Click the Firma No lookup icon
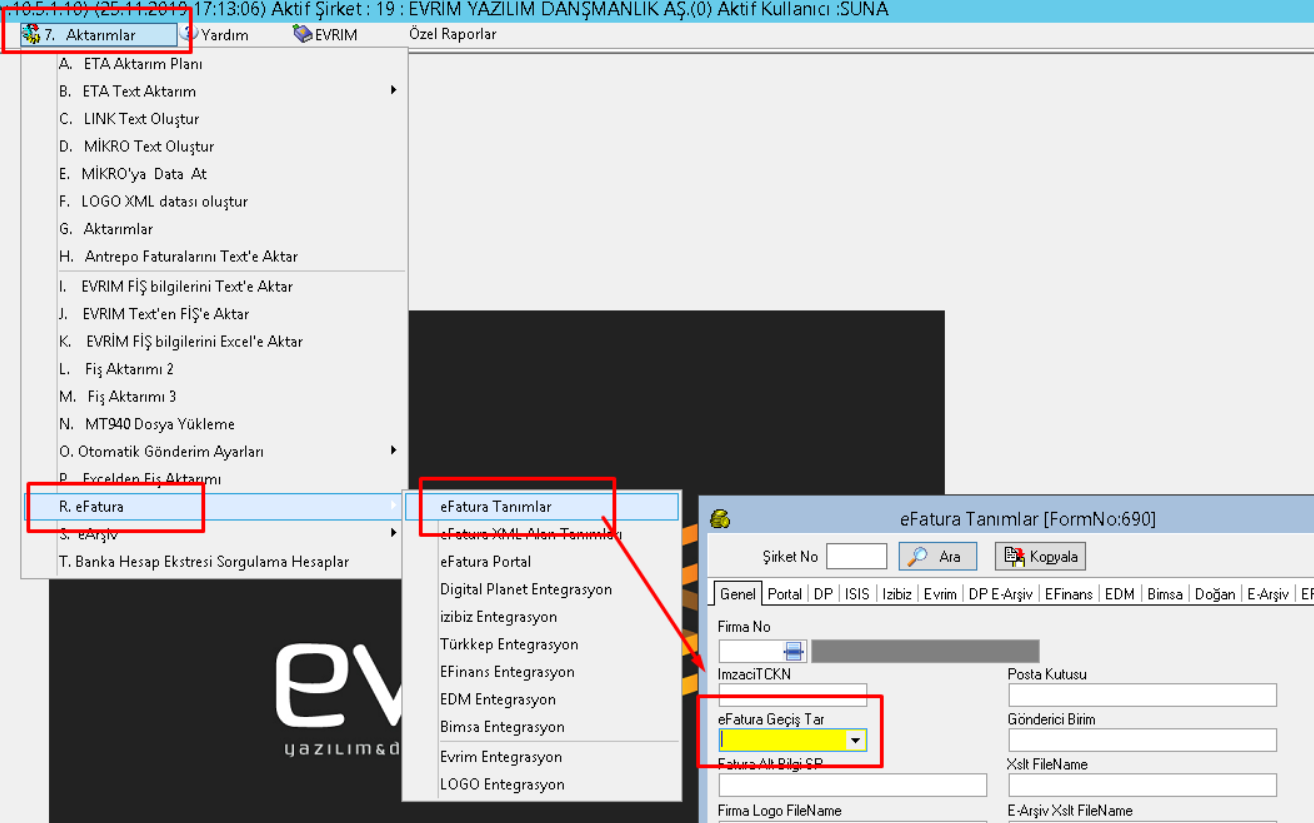The image size is (1314, 823). click(794, 652)
